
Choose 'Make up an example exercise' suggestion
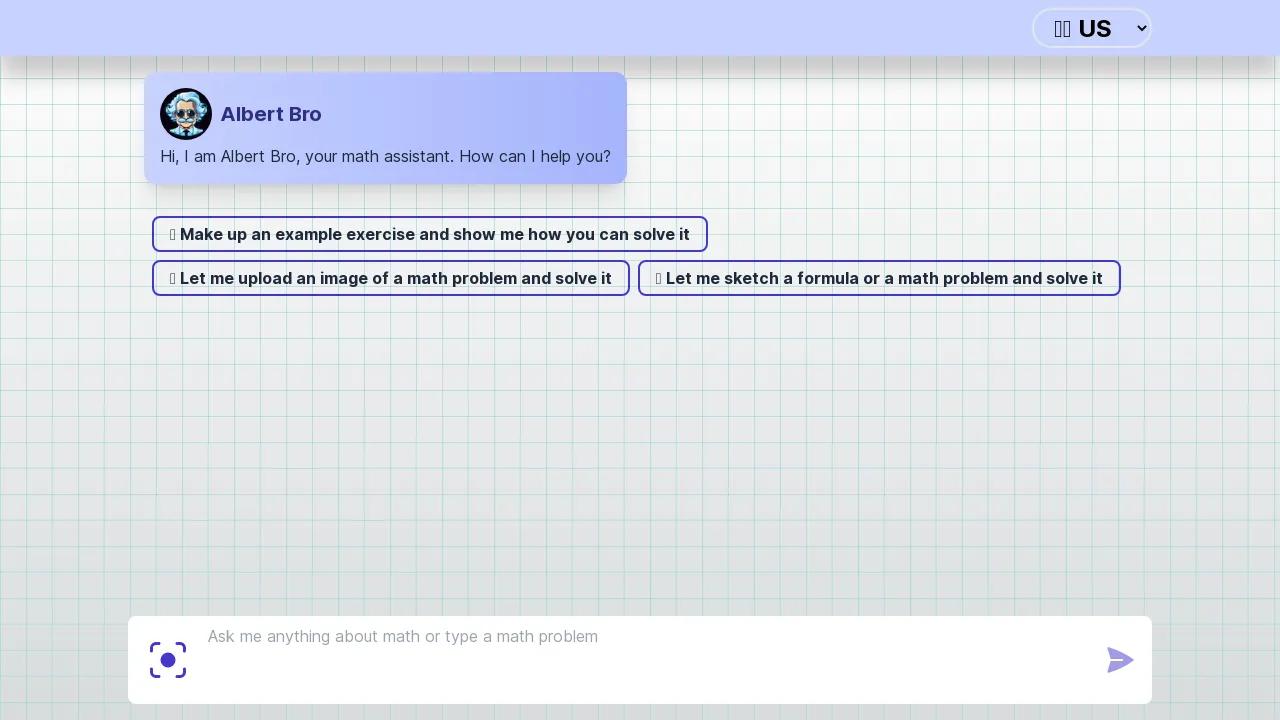430,234
